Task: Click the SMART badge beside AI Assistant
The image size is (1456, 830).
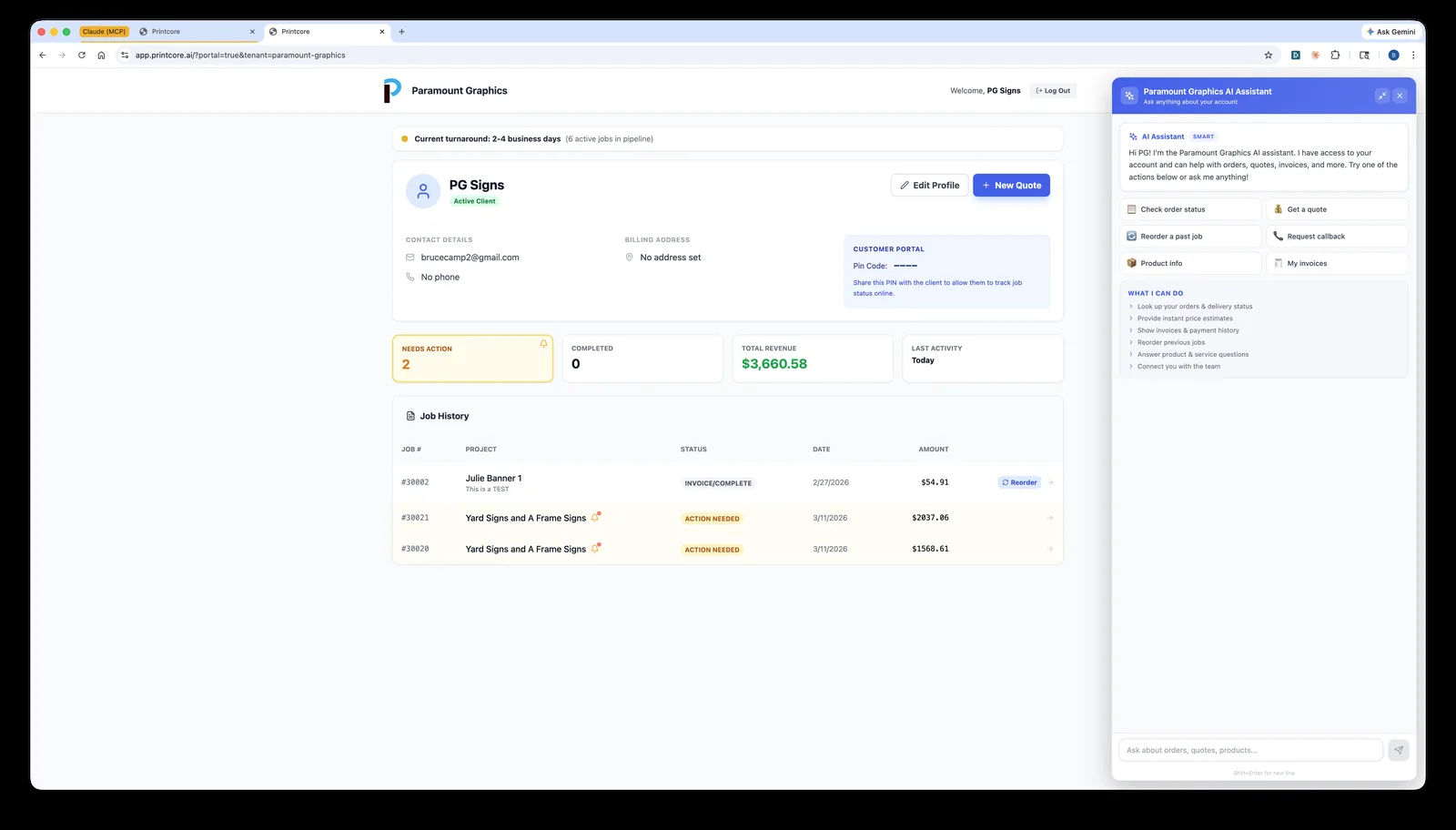Action: pyautogui.click(x=1203, y=137)
